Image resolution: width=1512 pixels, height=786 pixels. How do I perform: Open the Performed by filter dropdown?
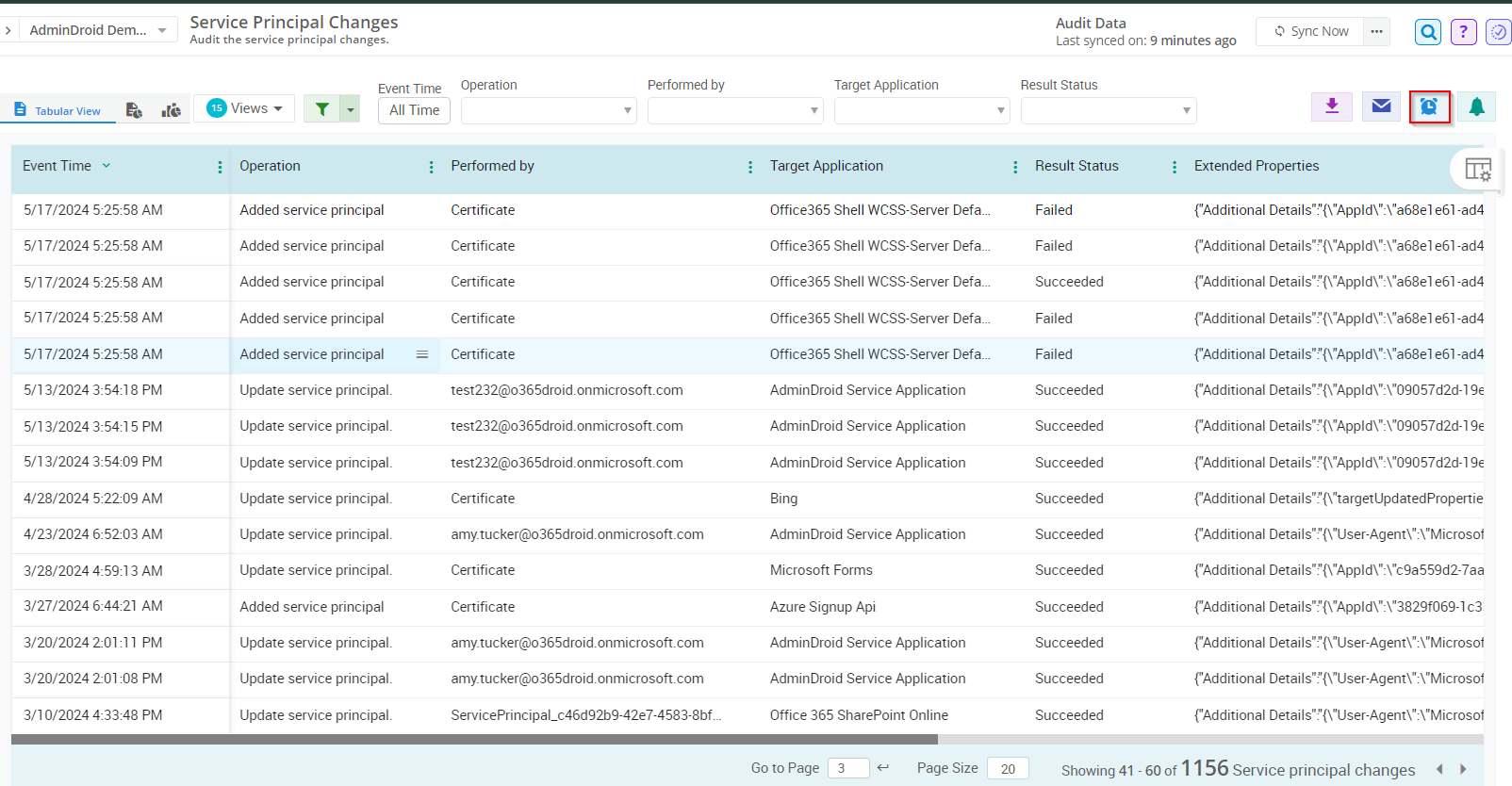[735, 110]
